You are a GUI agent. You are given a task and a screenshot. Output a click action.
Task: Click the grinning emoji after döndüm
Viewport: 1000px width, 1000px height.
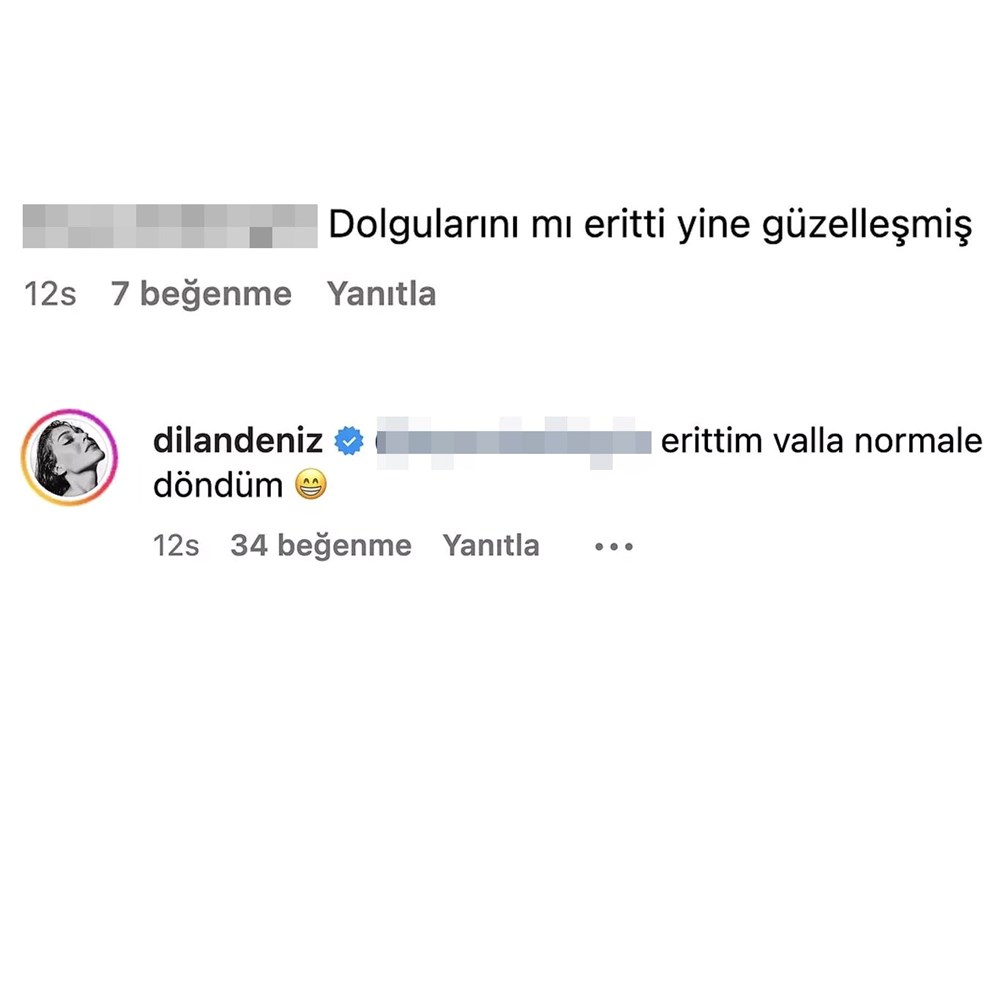pos(311,485)
